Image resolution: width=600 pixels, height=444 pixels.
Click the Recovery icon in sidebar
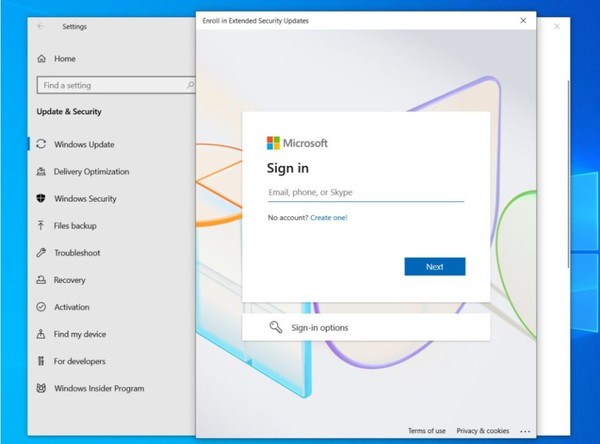pos(41,280)
